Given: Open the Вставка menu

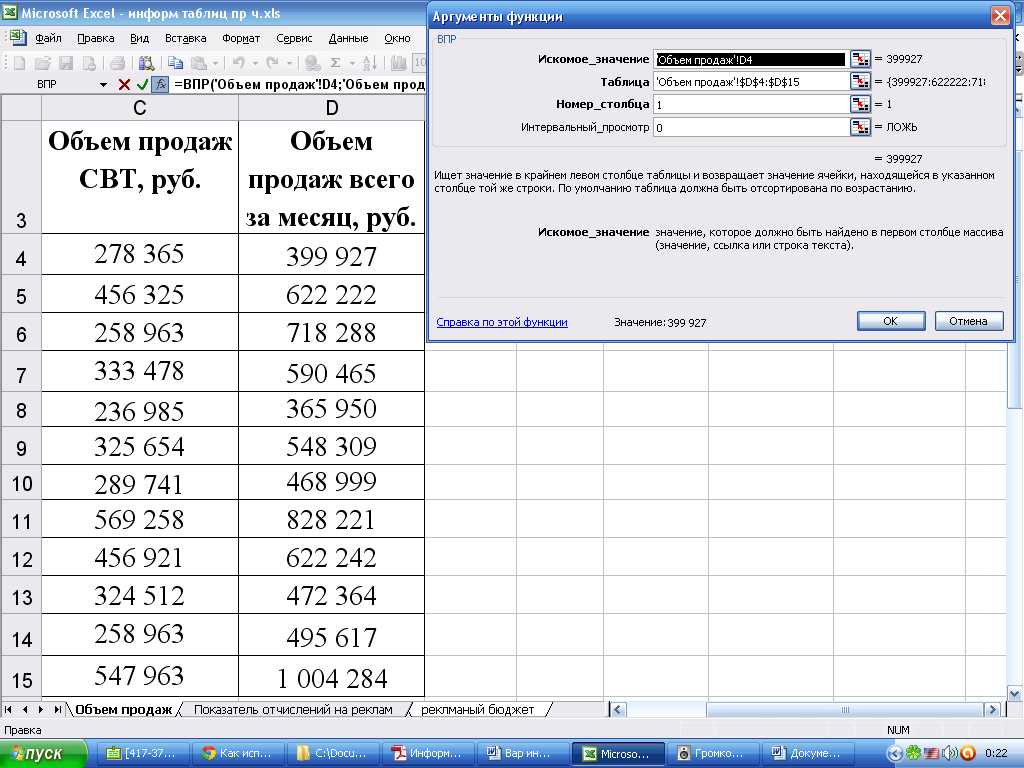Looking at the screenshot, I should click(x=185, y=38).
